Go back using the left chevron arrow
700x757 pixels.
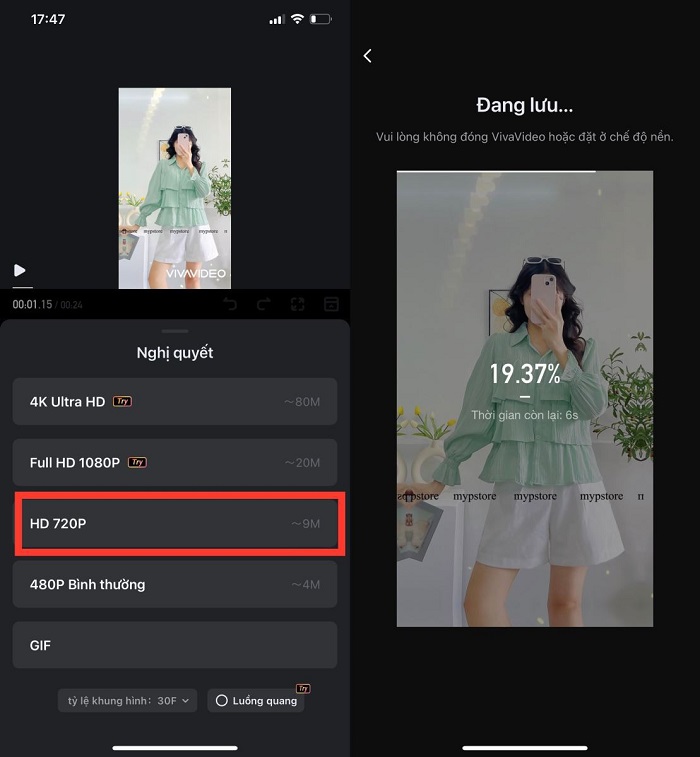coord(367,56)
